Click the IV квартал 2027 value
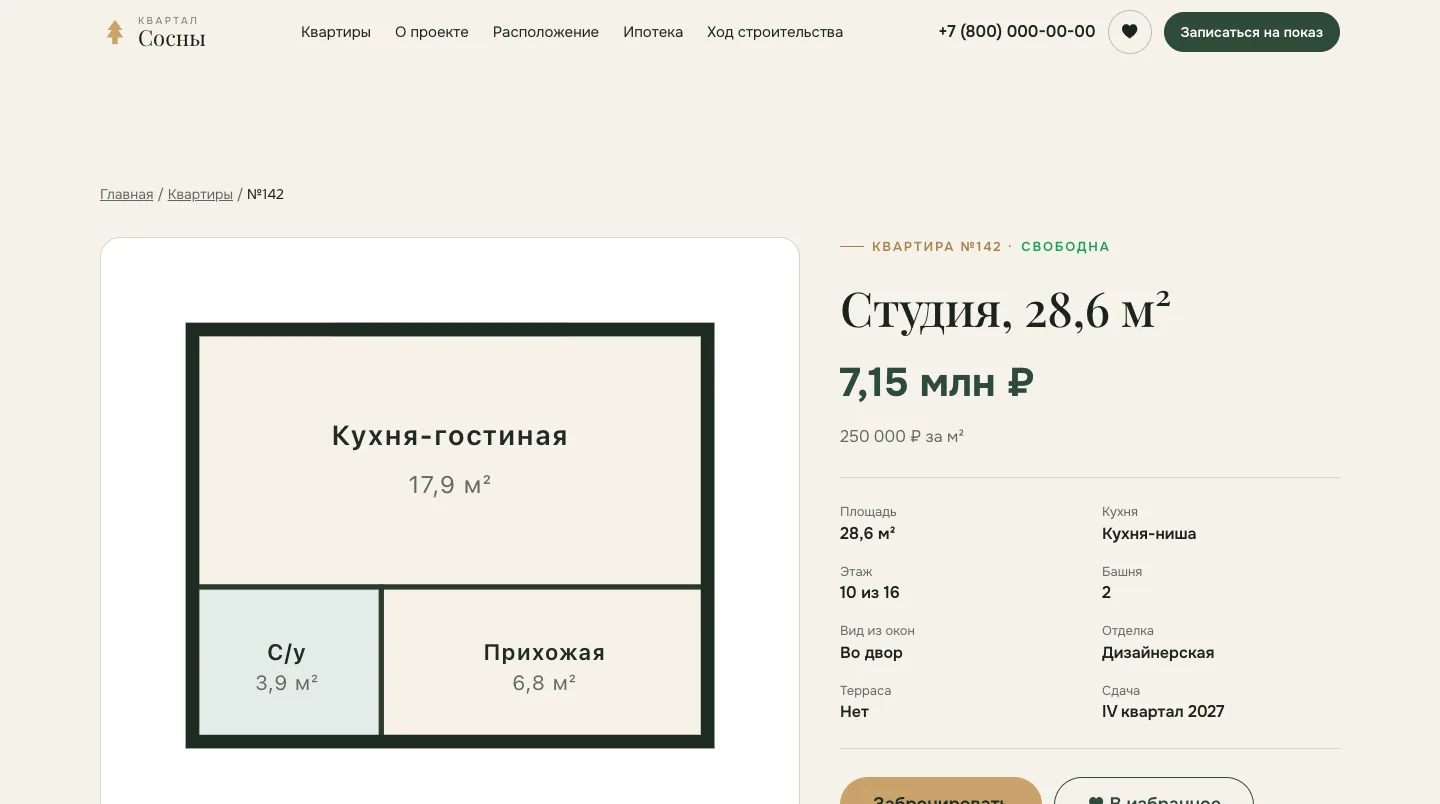 1163,712
